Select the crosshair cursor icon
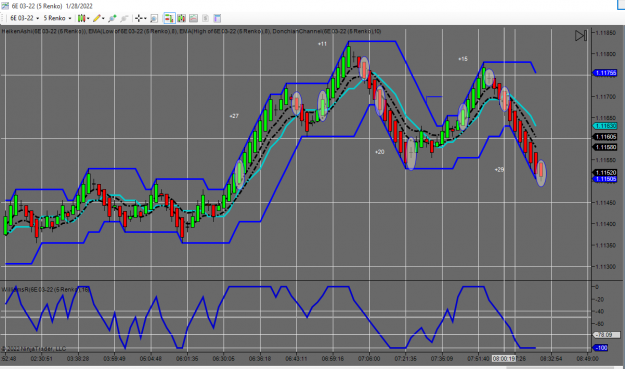The image size is (625, 369). [x=139, y=18]
